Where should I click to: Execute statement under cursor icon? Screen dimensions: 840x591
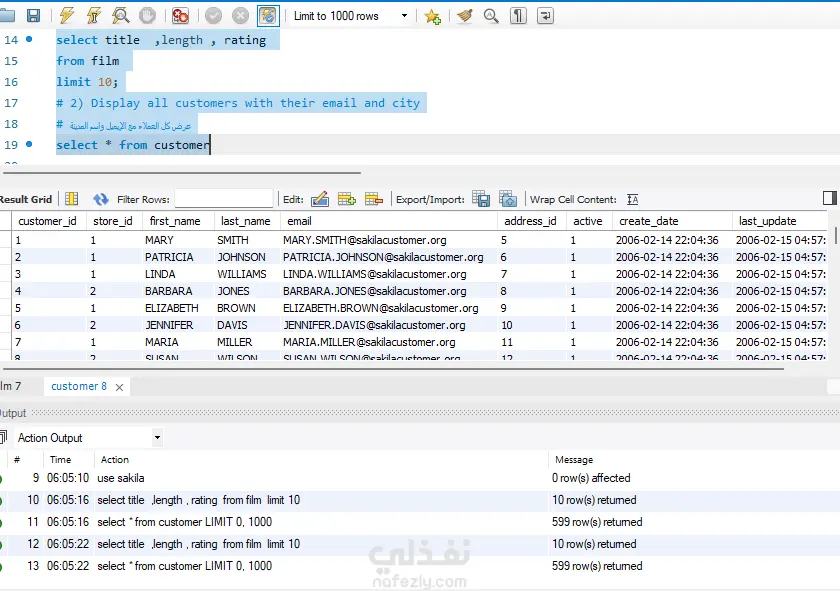(x=93, y=16)
